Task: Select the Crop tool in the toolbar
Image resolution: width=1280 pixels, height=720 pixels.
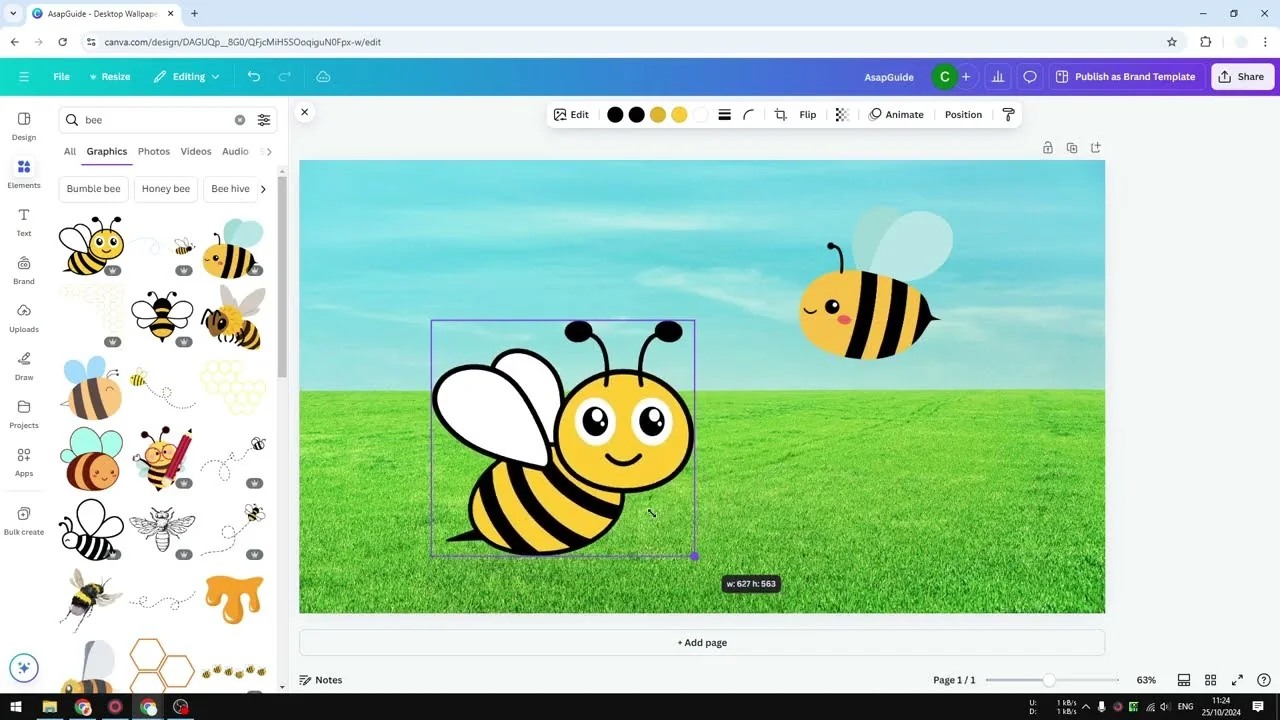Action: click(780, 114)
